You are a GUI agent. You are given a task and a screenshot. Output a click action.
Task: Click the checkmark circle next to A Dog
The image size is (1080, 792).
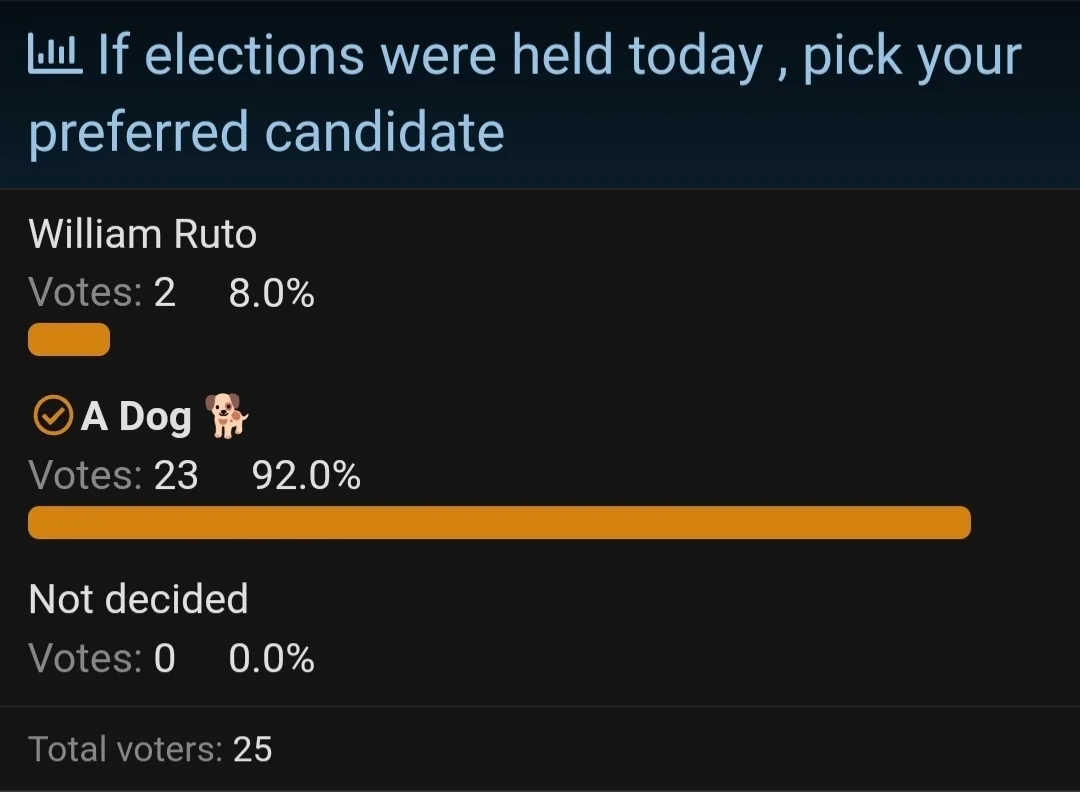pos(52,415)
